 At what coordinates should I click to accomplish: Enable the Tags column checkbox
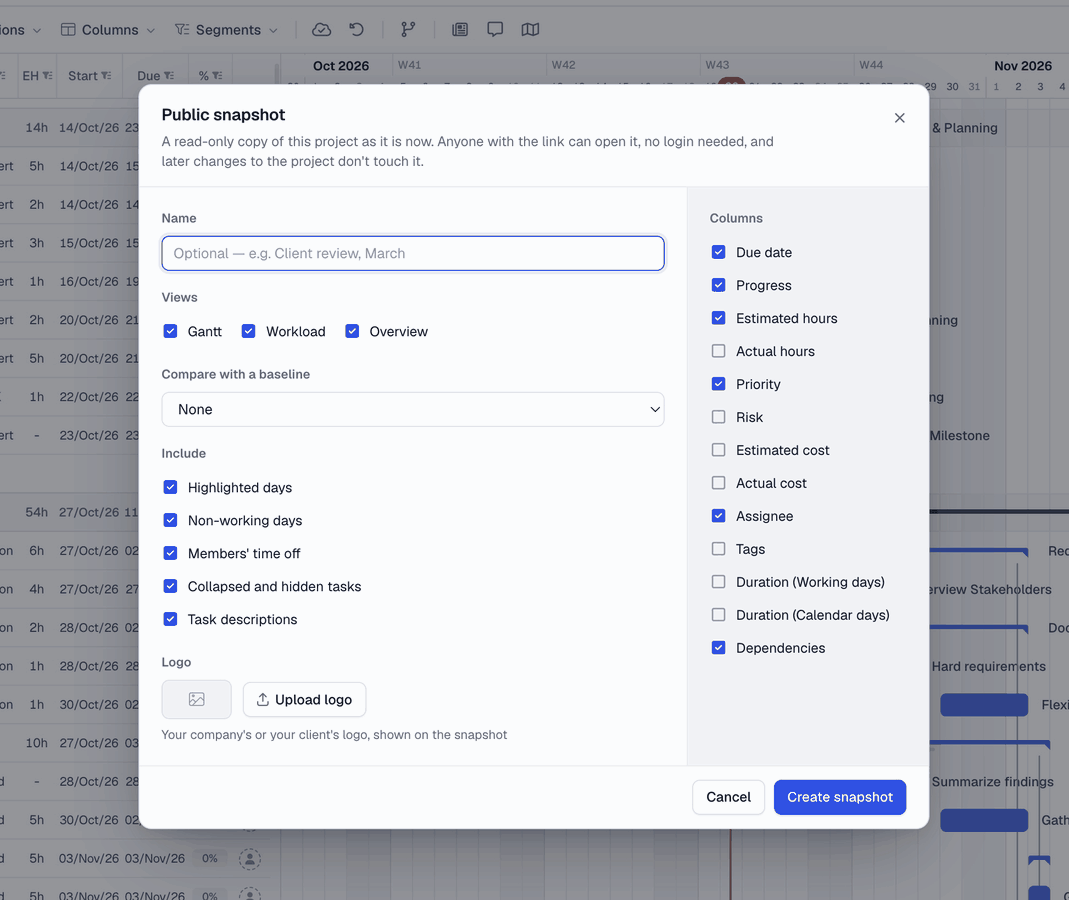point(719,549)
